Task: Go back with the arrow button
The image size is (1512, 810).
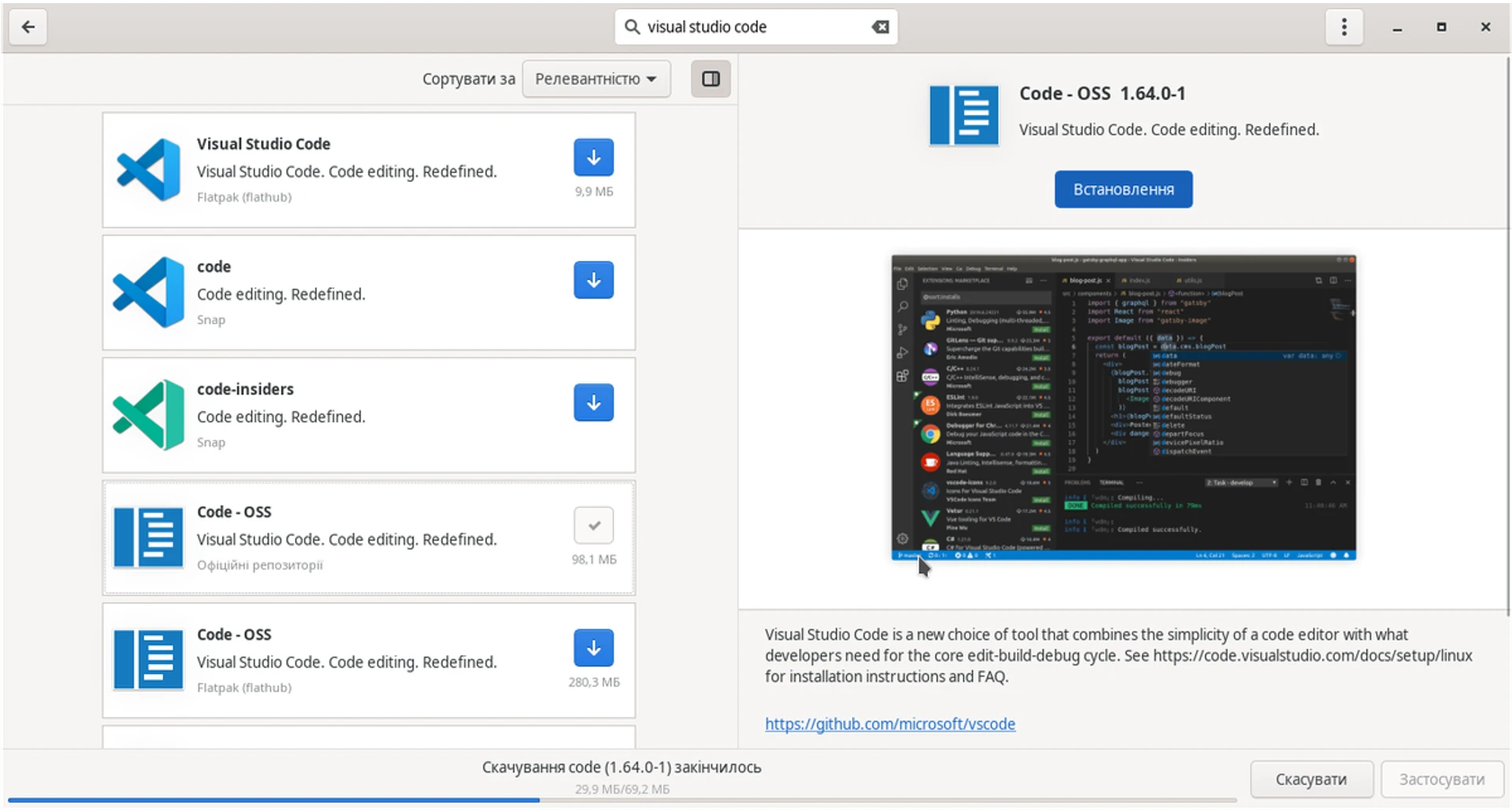Action: pyautogui.click(x=28, y=27)
